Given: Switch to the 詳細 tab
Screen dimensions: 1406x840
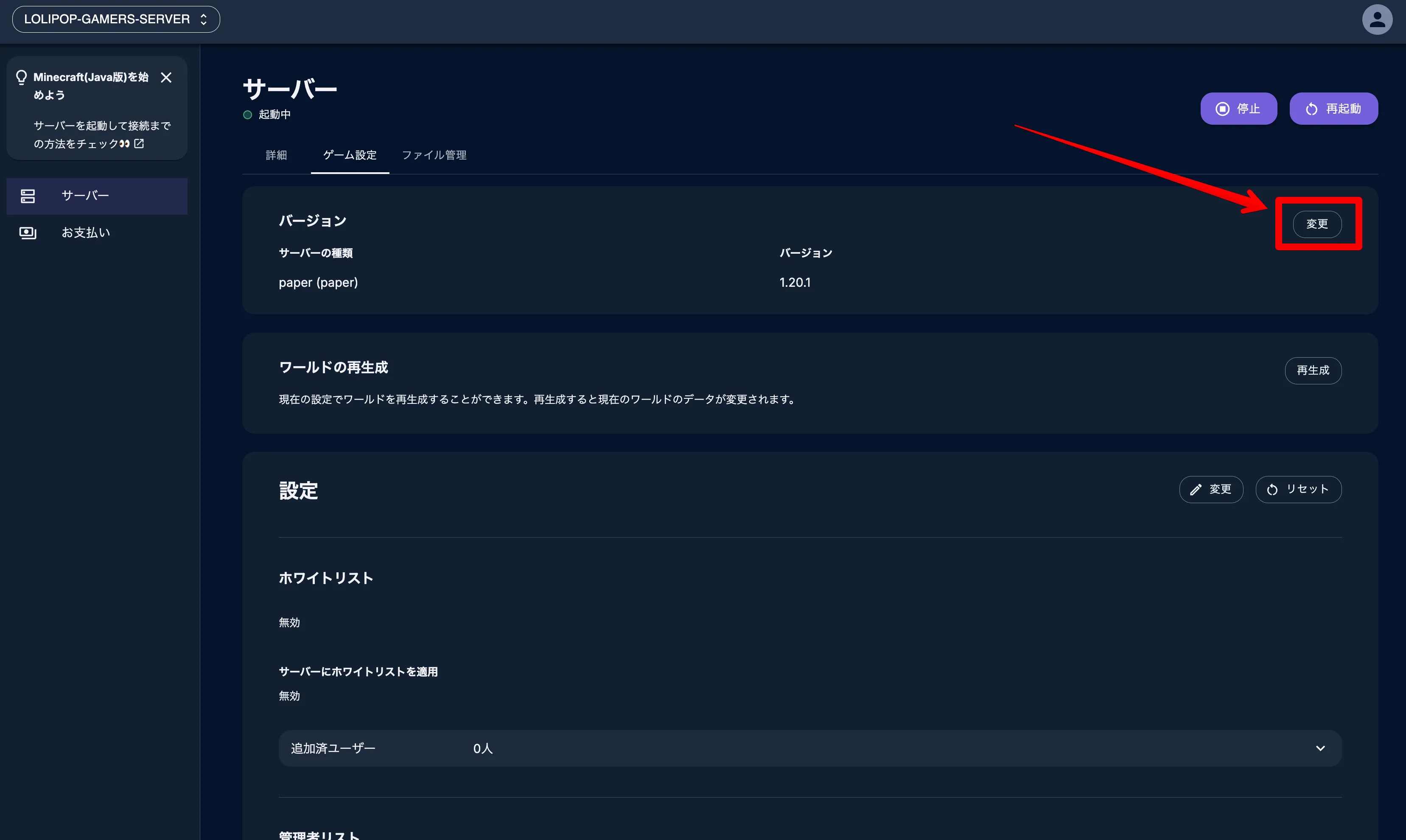Looking at the screenshot, I should coord(276,155).
